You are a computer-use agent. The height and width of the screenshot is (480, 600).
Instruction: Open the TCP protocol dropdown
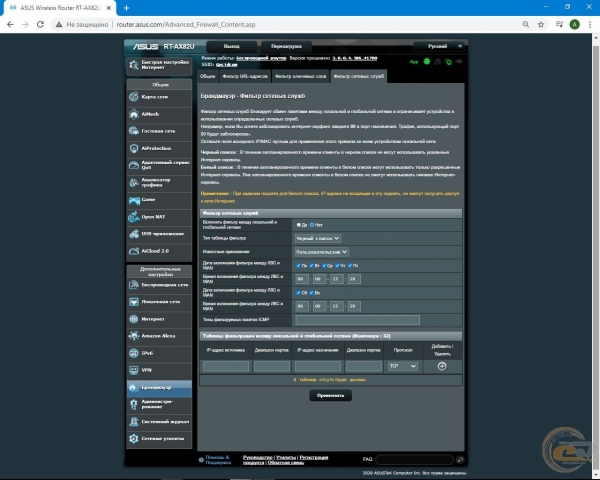click(x=403, y=366)
